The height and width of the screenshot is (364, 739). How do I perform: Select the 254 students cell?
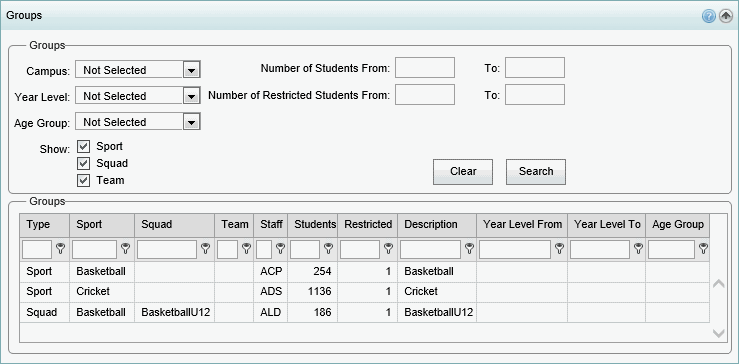pyautogui.click(x=312, y=272)
